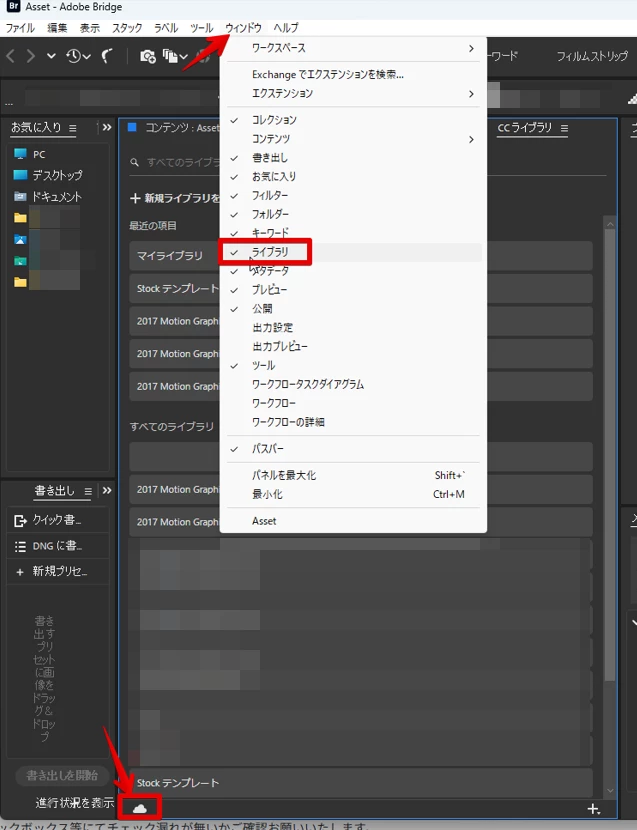Viewport: 637px width, 830px height.
Task: Open the navigation history dropdown chevron
Action: pos(51,56)
